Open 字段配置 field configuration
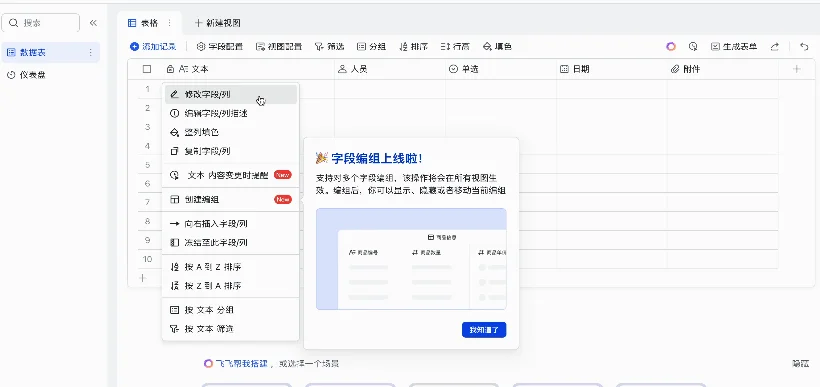This screenshot has height=387, width=820. click(220, 47)
